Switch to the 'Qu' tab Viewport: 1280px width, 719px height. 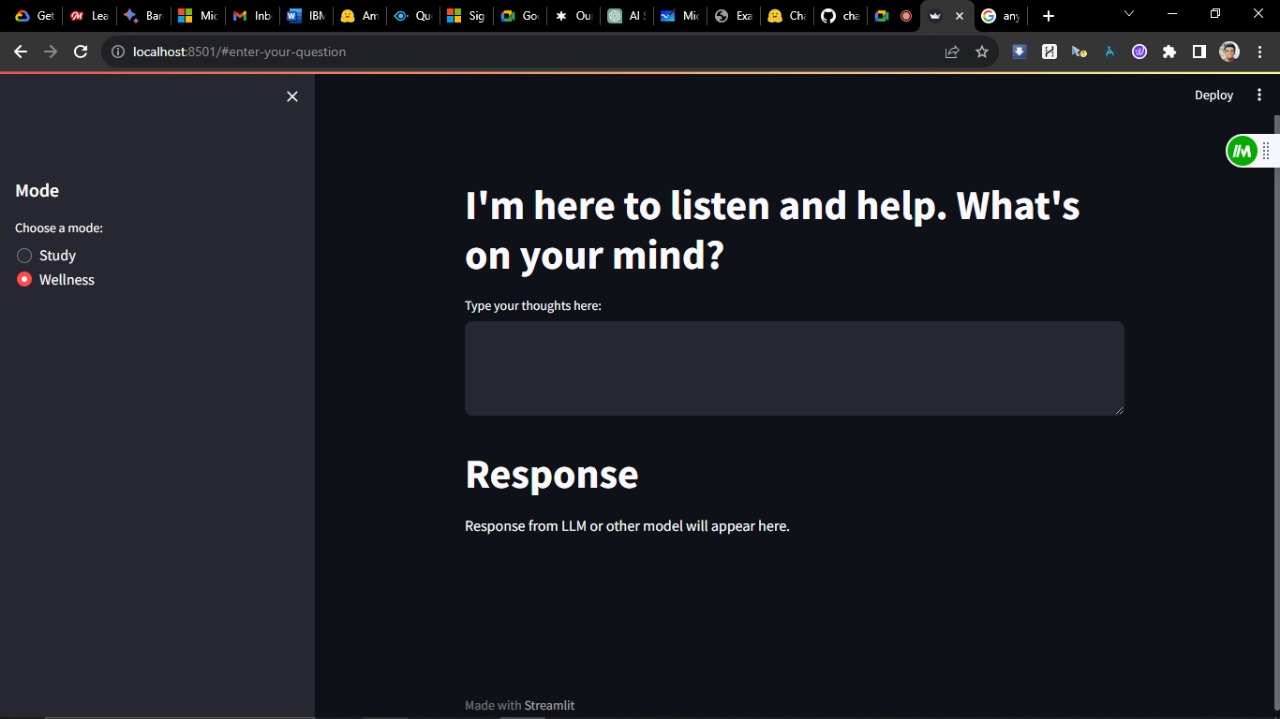pos(413,16)
